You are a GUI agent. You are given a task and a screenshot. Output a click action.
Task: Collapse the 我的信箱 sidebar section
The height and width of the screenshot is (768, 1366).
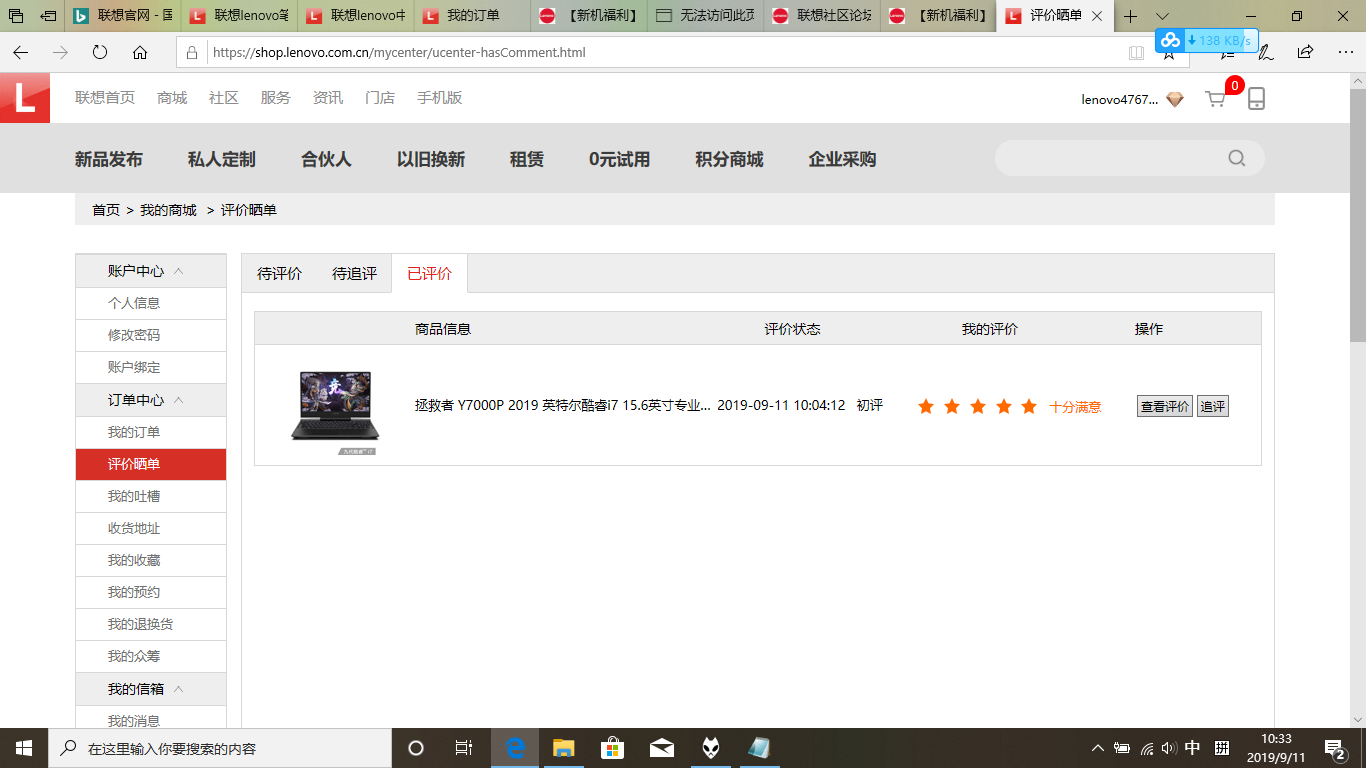(x=179, y=689)
